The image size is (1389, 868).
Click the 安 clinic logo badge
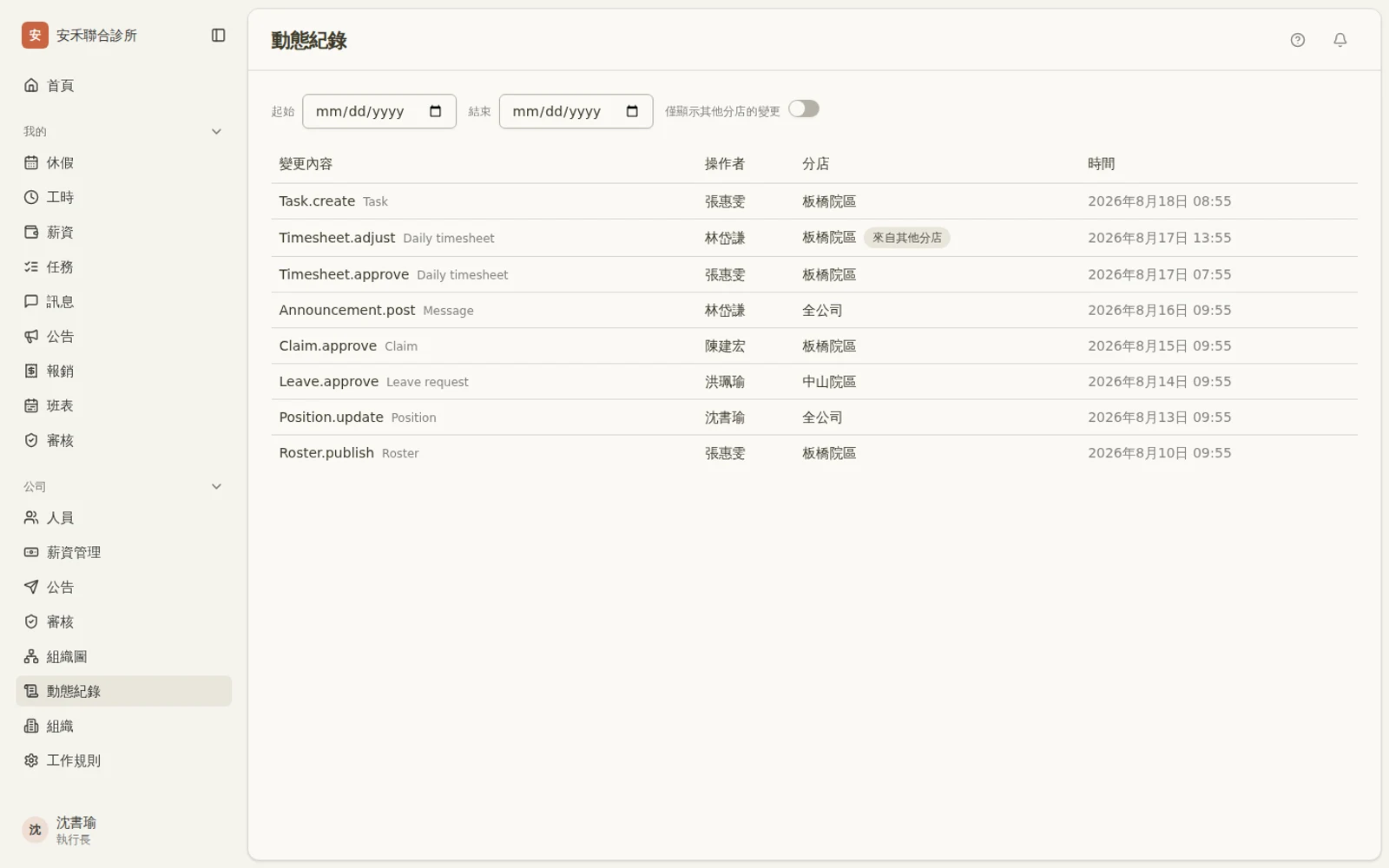tap(35, 36)
